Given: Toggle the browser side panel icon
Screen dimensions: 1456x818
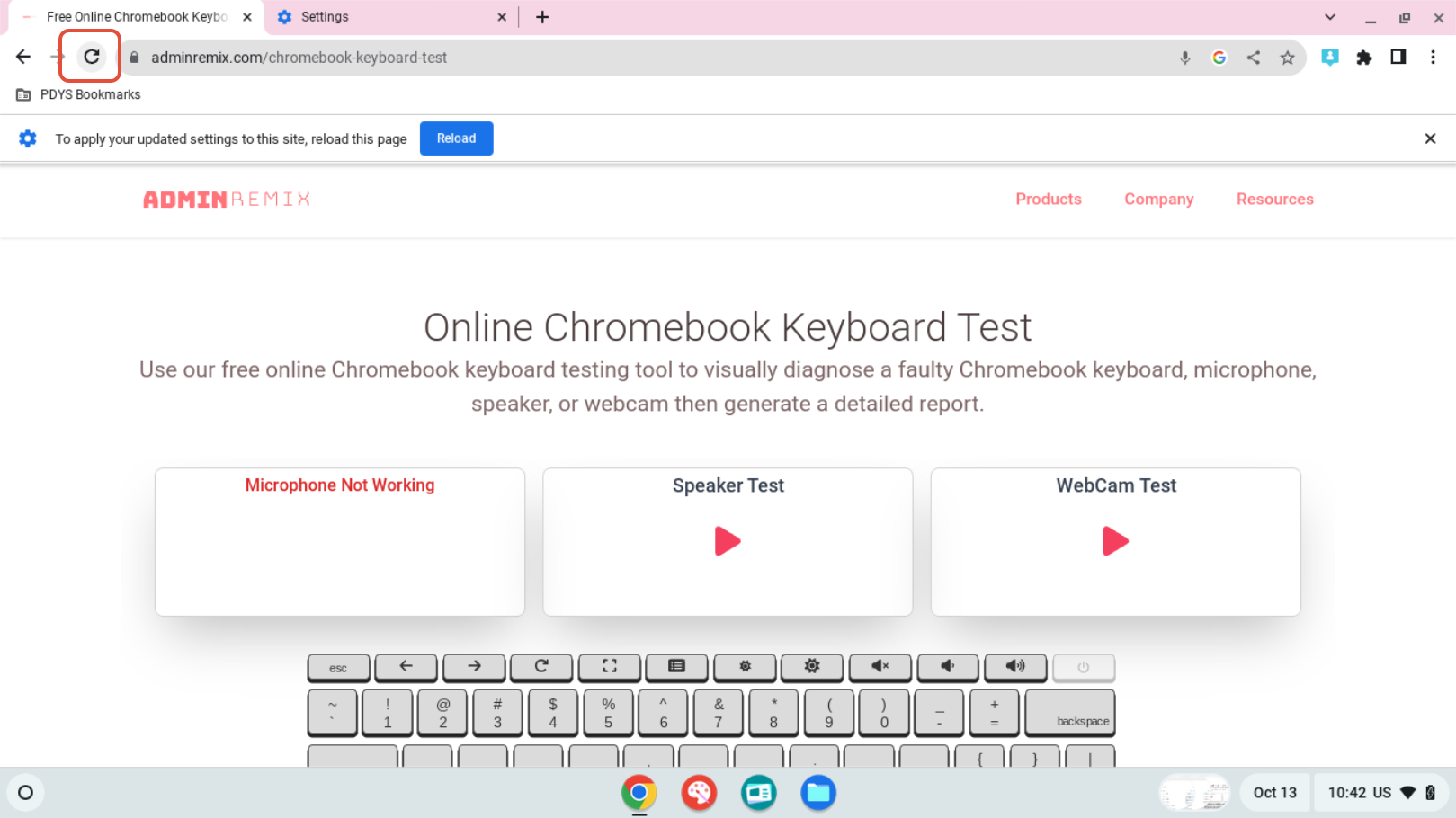Looking at the screenshot, I should pos(1398,57).
